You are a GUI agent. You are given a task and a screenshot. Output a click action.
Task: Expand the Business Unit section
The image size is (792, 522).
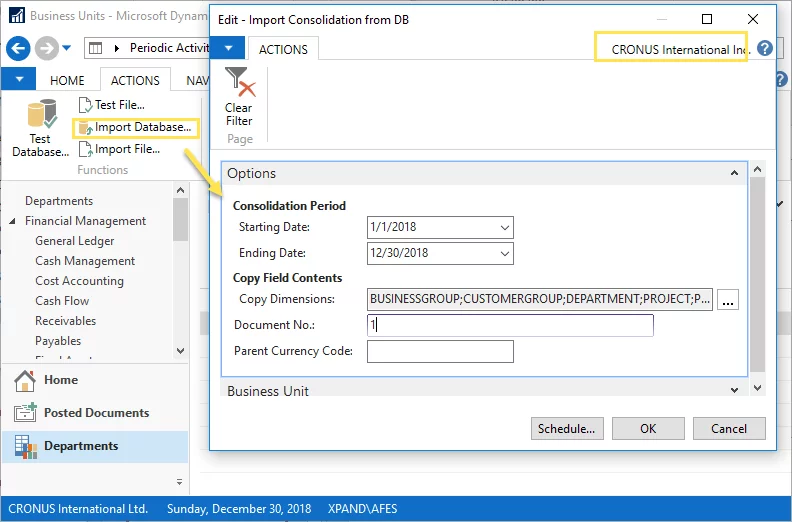coord(734,391)
